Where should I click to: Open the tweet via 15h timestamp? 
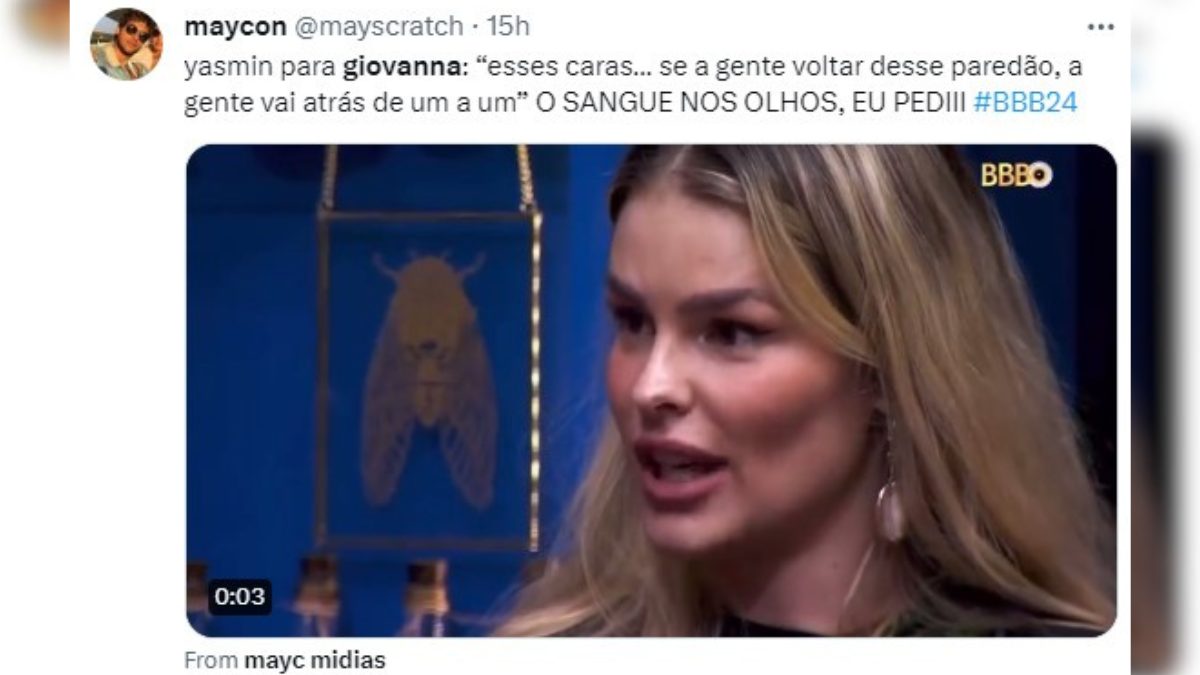(508, 26)
